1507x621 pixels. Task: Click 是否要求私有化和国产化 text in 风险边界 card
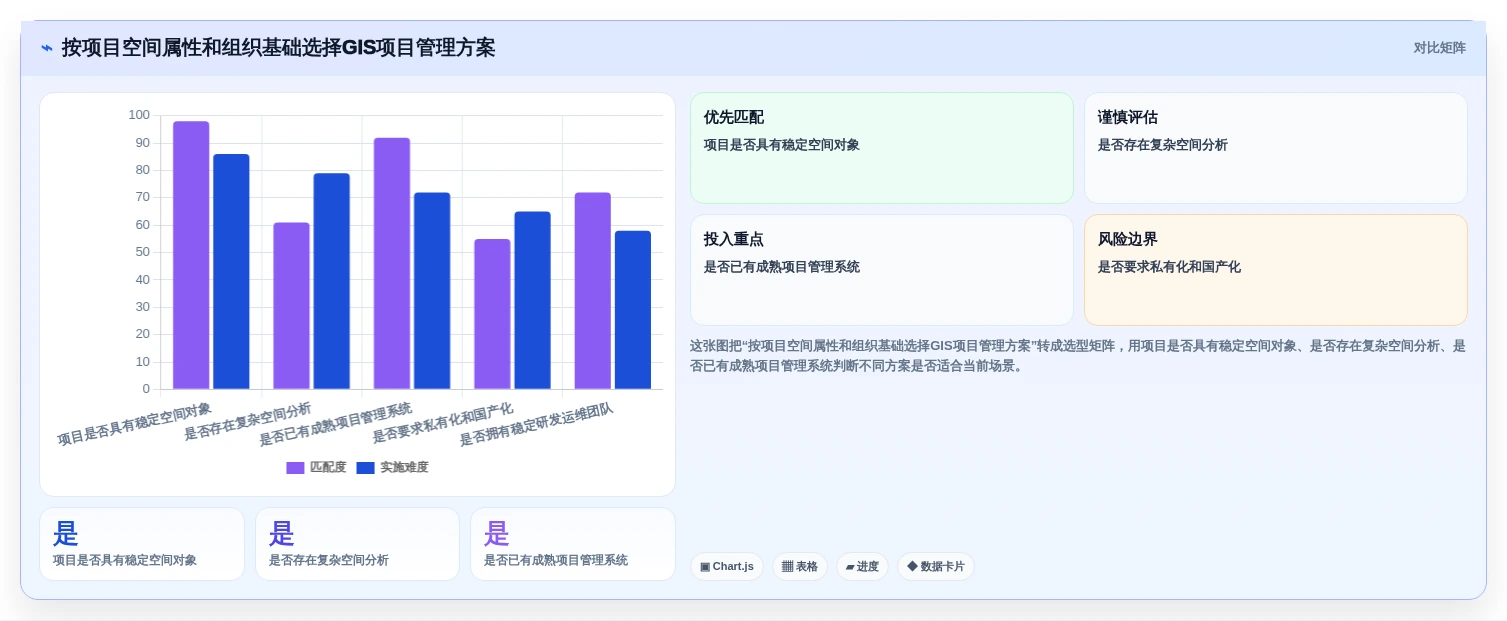tap(1169, 267)
